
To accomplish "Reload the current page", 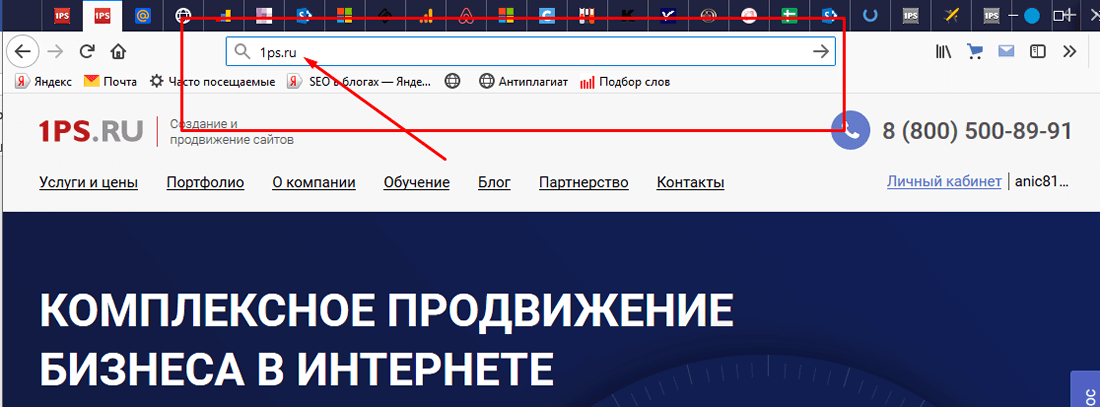I will pos(88,51).
